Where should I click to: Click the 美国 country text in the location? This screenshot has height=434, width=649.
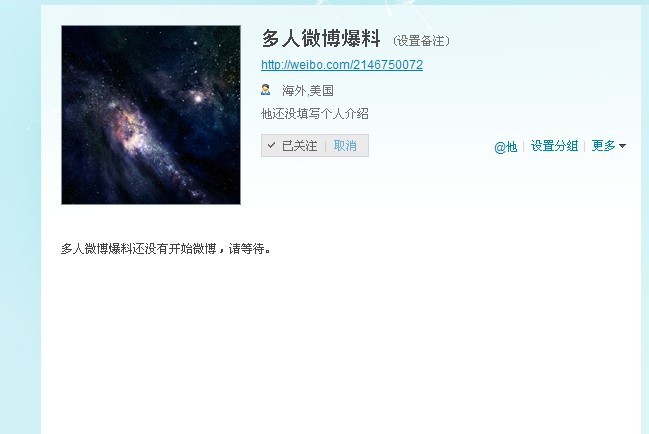322,91
